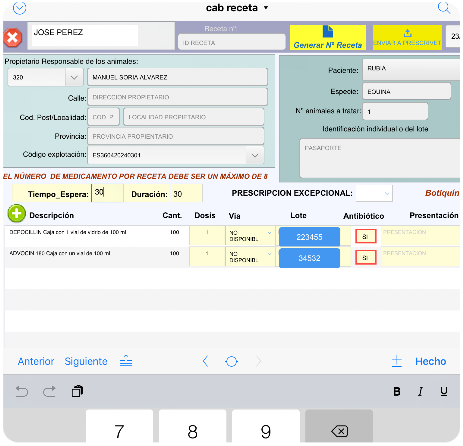Viewport: 463px width, 446px height.
Task: Open the Código explotación dropdown arrow
Action: click(x=255, y=155)
